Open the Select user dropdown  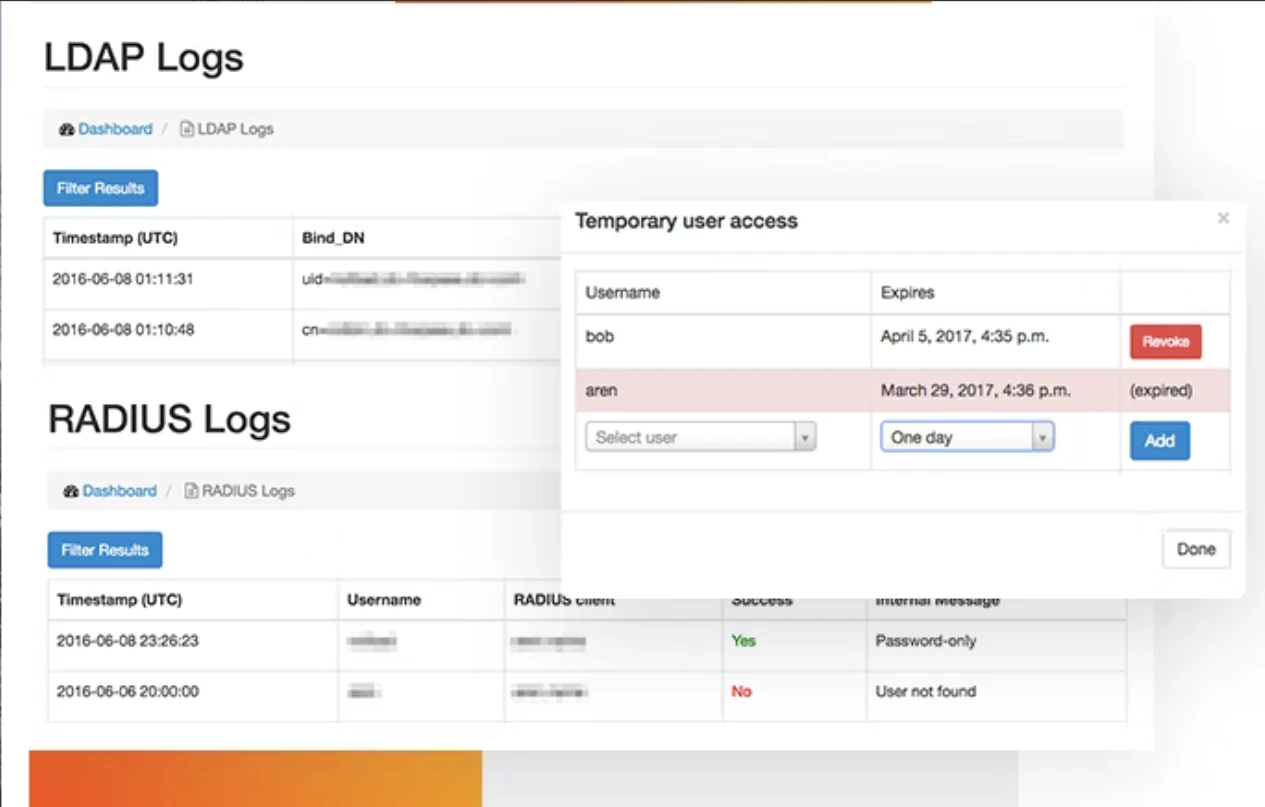(700, 436)
